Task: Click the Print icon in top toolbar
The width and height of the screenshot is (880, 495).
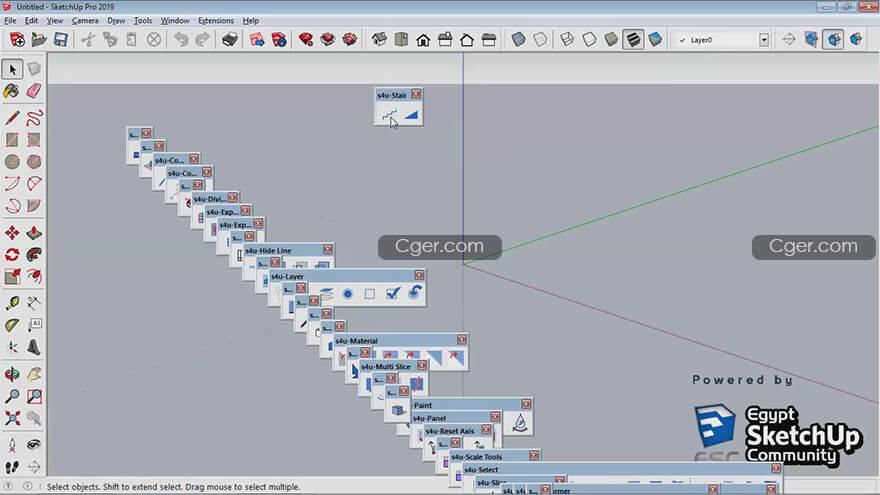Action: 230,39
